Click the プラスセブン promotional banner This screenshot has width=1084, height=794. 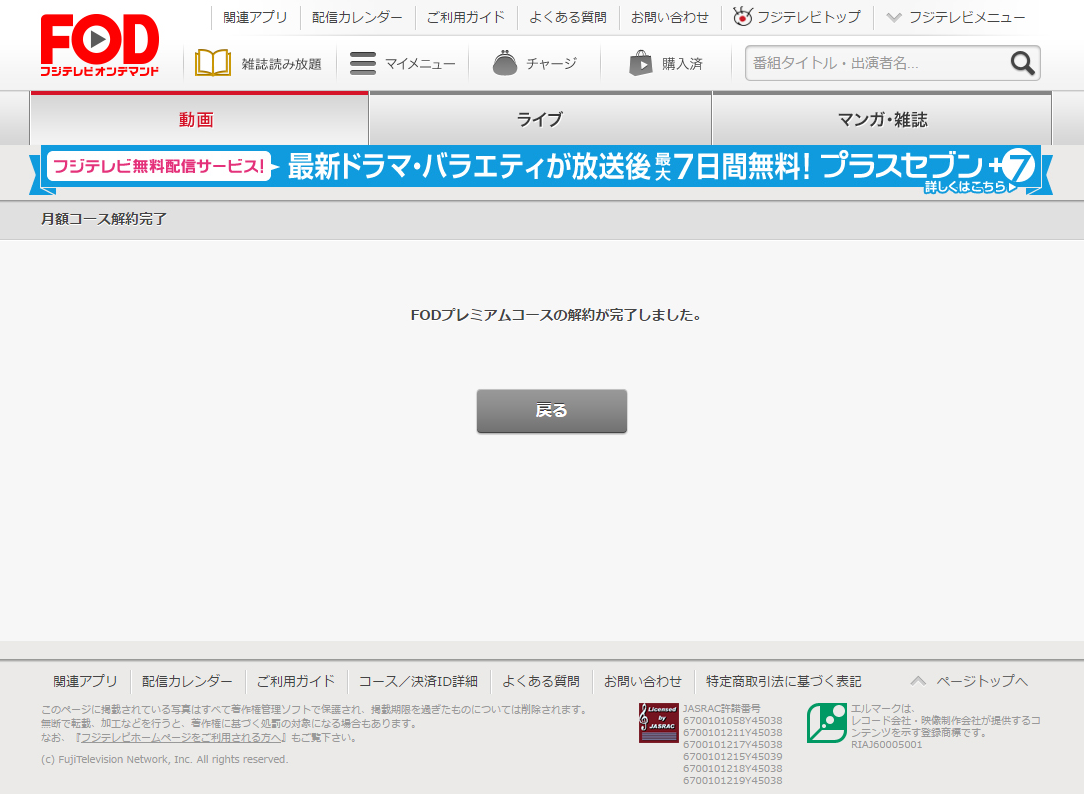click(x=541, y=168)
